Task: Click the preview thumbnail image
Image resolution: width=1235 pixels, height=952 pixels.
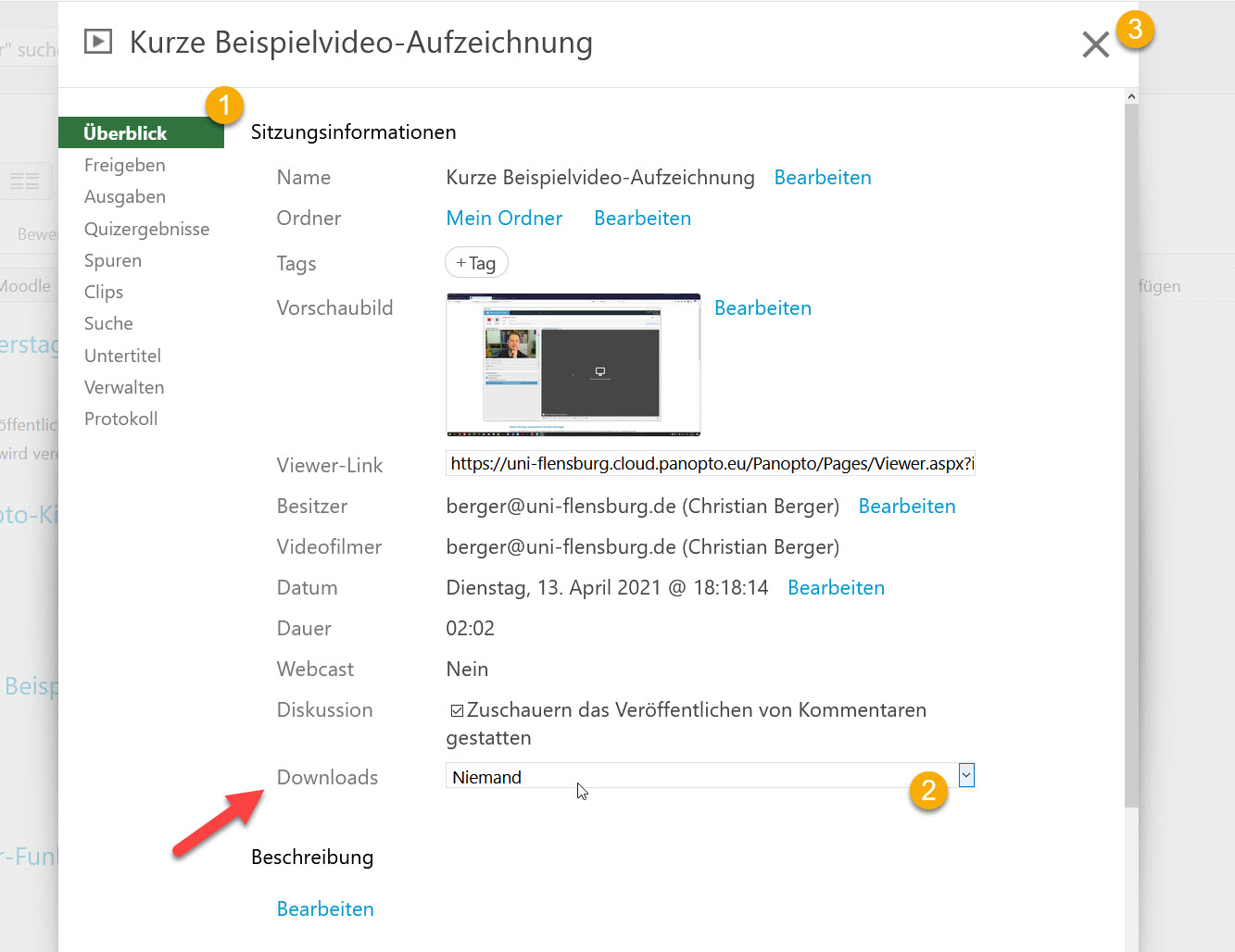Action: [573, 364]
